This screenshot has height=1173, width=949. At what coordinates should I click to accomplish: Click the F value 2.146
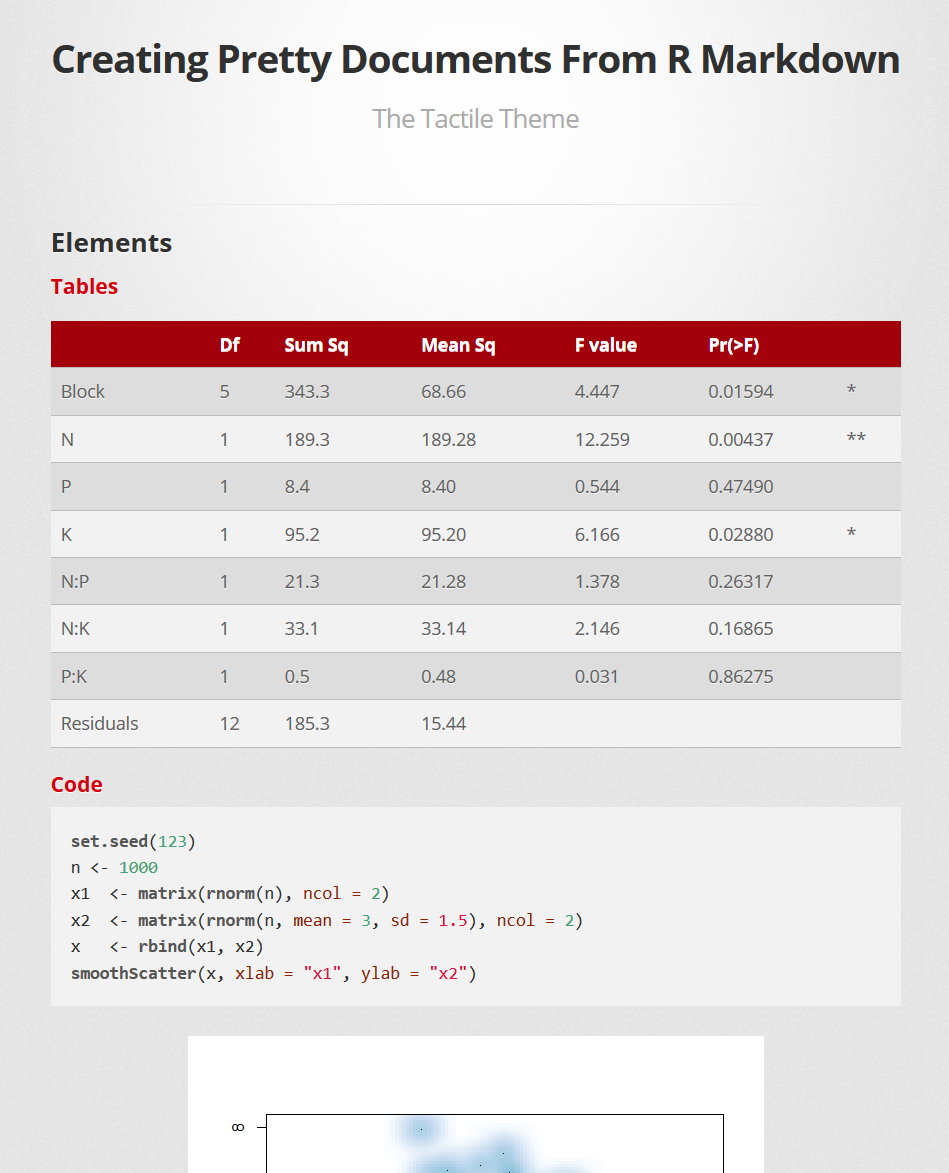click(x=597, y=628)
